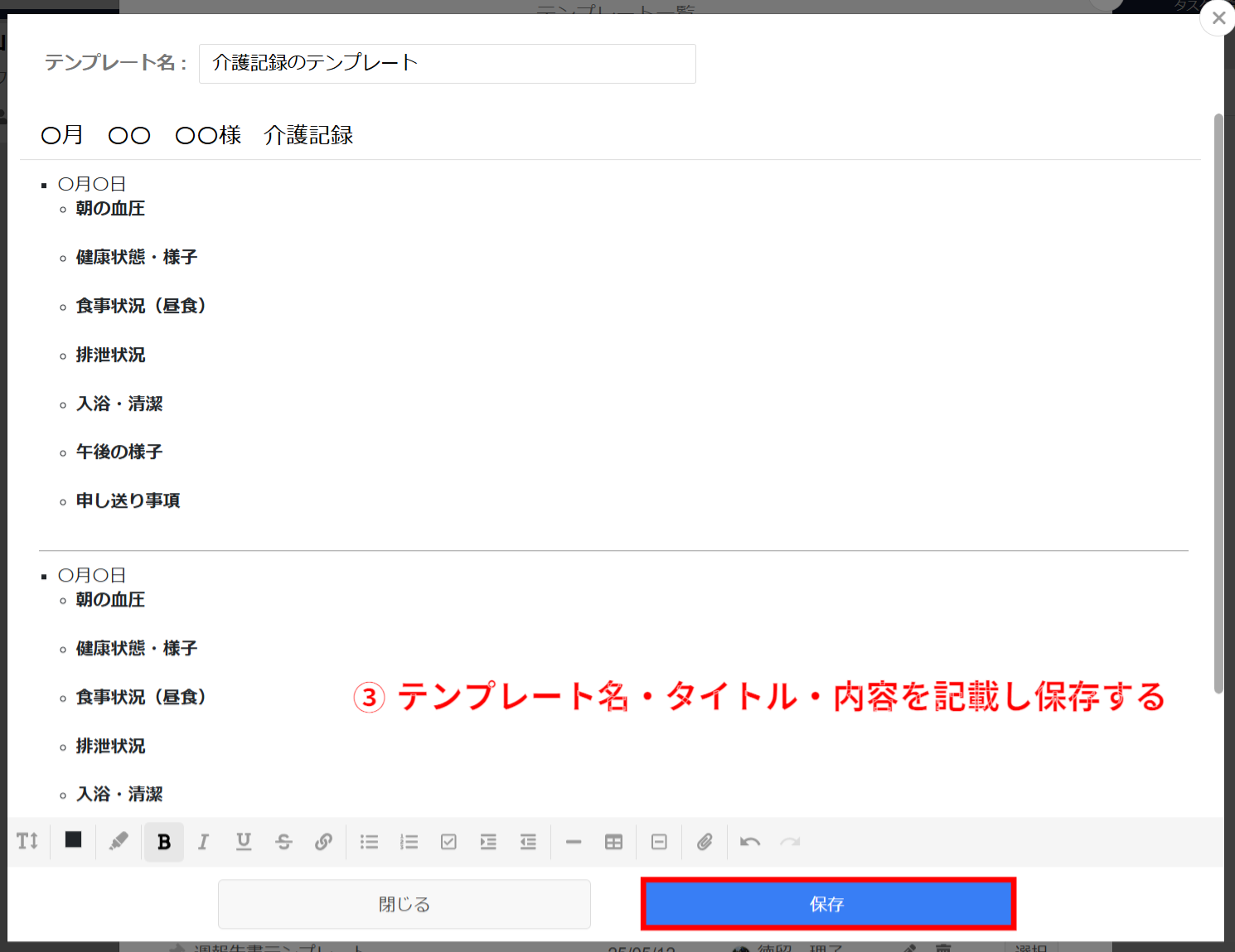Undo the last edit
Screen dimensions: 1235x952
749,842
